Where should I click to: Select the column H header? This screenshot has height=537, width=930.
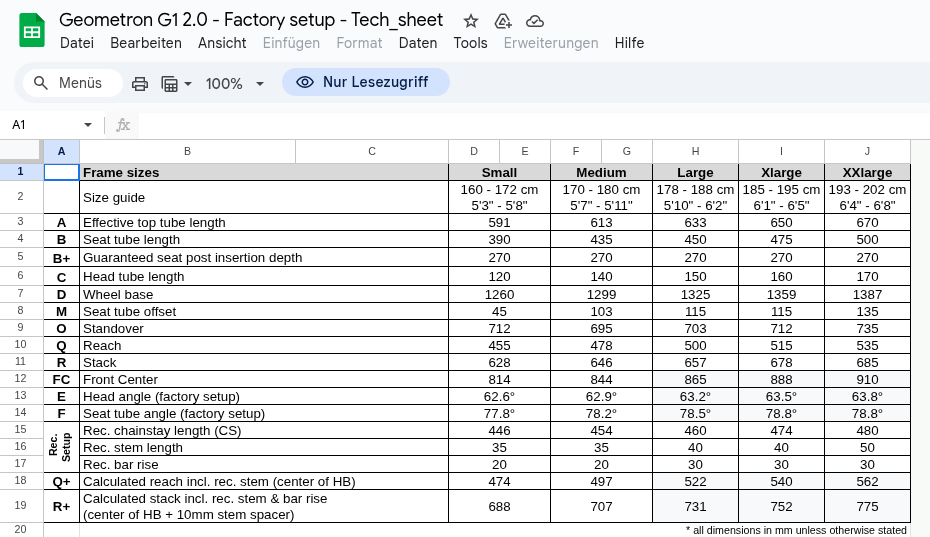point(695,151)
